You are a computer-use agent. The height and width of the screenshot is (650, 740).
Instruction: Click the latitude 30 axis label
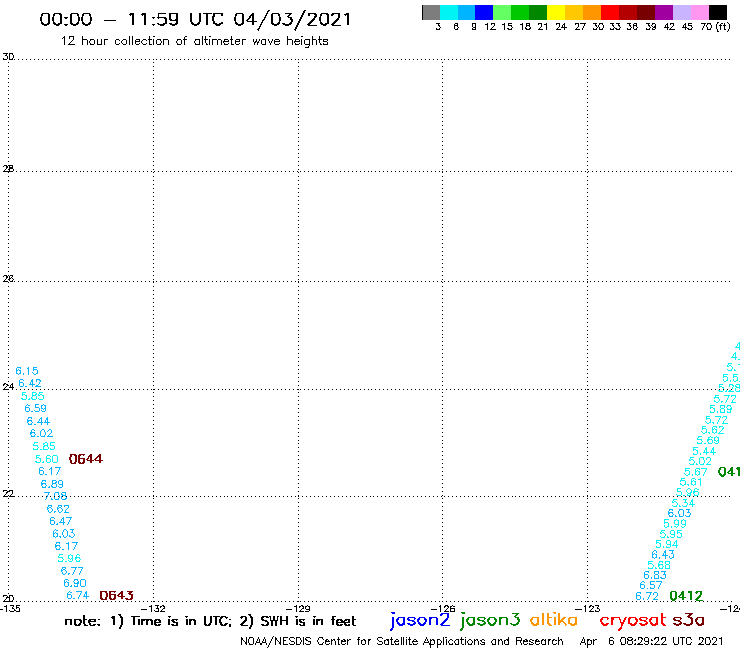pos(8,57)
